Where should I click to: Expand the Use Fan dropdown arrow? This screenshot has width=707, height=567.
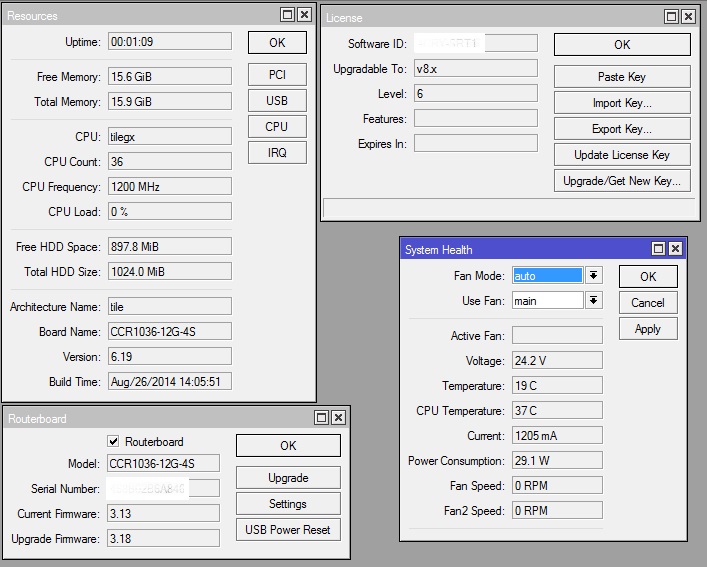click(593, 300)
